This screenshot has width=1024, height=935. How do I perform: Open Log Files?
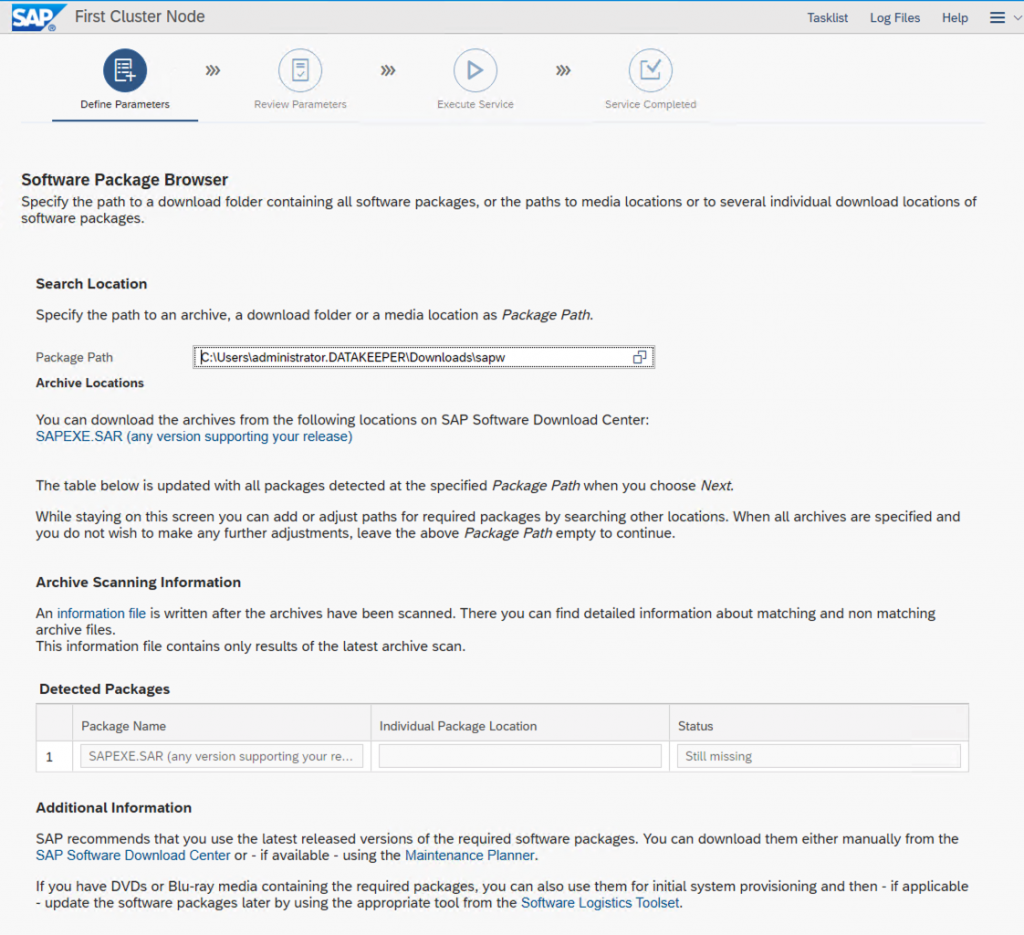[895, 18]
